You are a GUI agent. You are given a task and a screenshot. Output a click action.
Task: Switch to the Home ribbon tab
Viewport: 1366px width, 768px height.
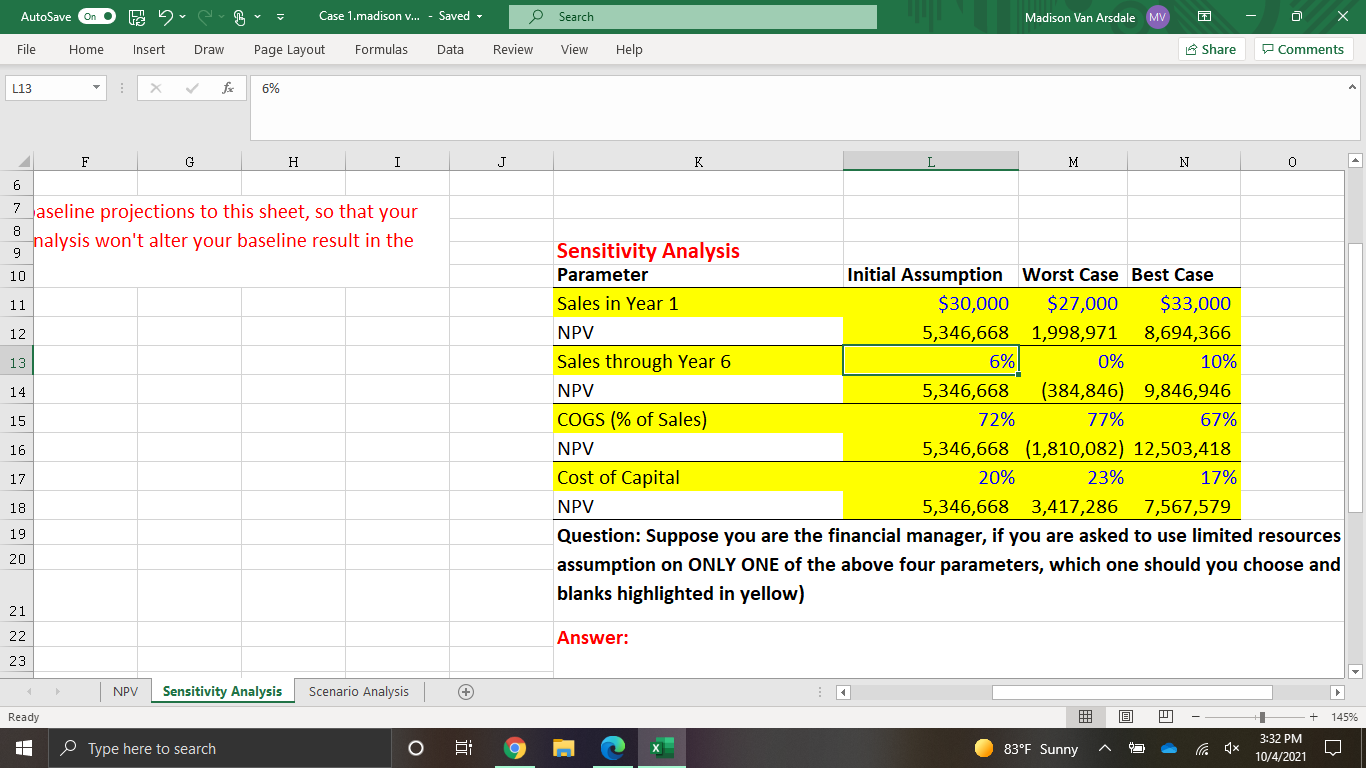pyautogui.click(x=86, y=49)
